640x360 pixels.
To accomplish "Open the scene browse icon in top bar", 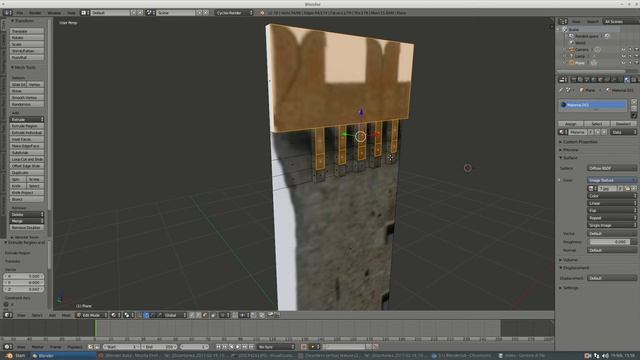I will pos(150,13).
